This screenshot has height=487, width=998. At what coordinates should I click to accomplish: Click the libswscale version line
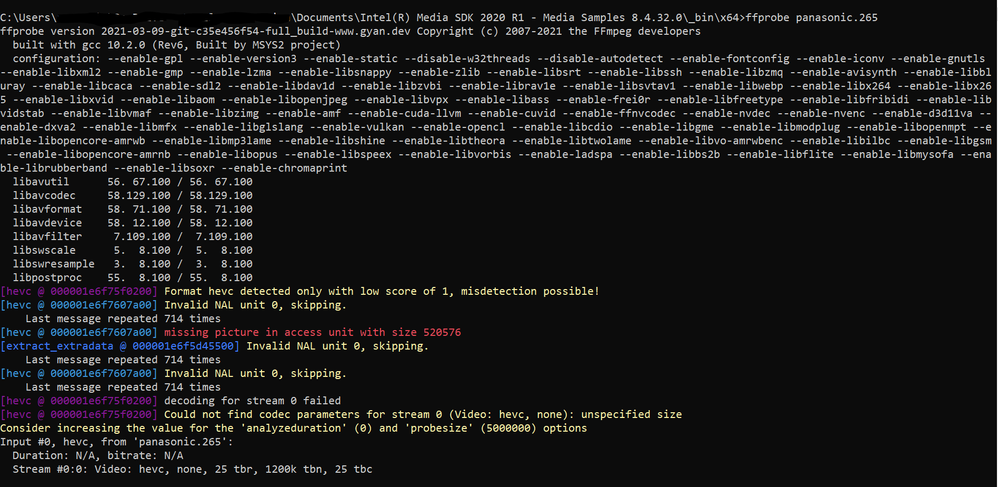click(x=132, y=250)
